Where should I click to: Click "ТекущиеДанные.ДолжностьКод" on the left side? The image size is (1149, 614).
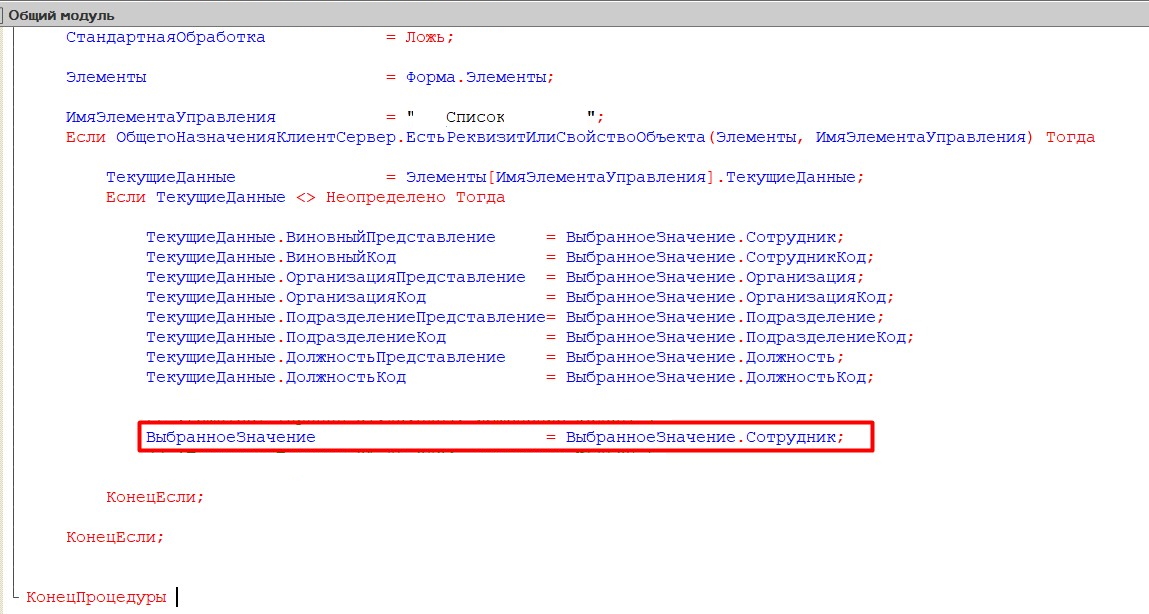[276, 377]
